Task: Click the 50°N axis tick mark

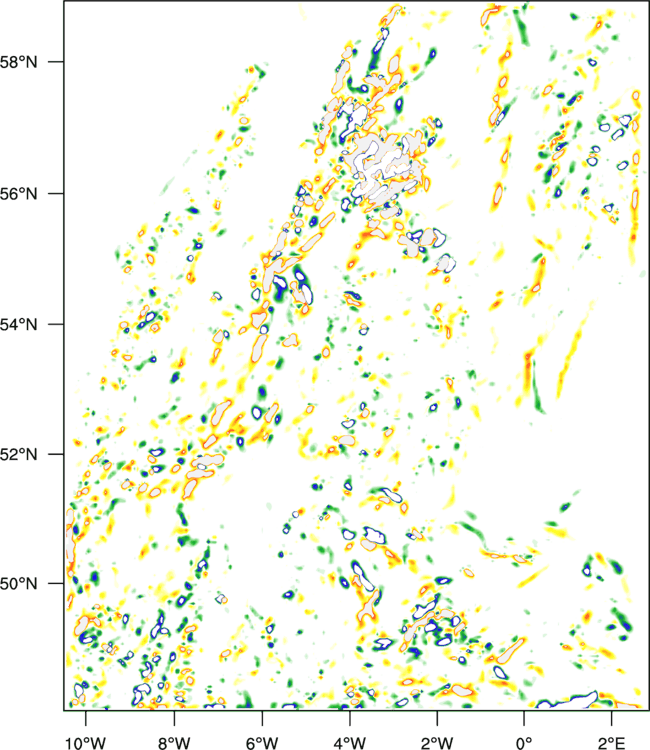Action: pyautogui.click(x=56, y=583)
